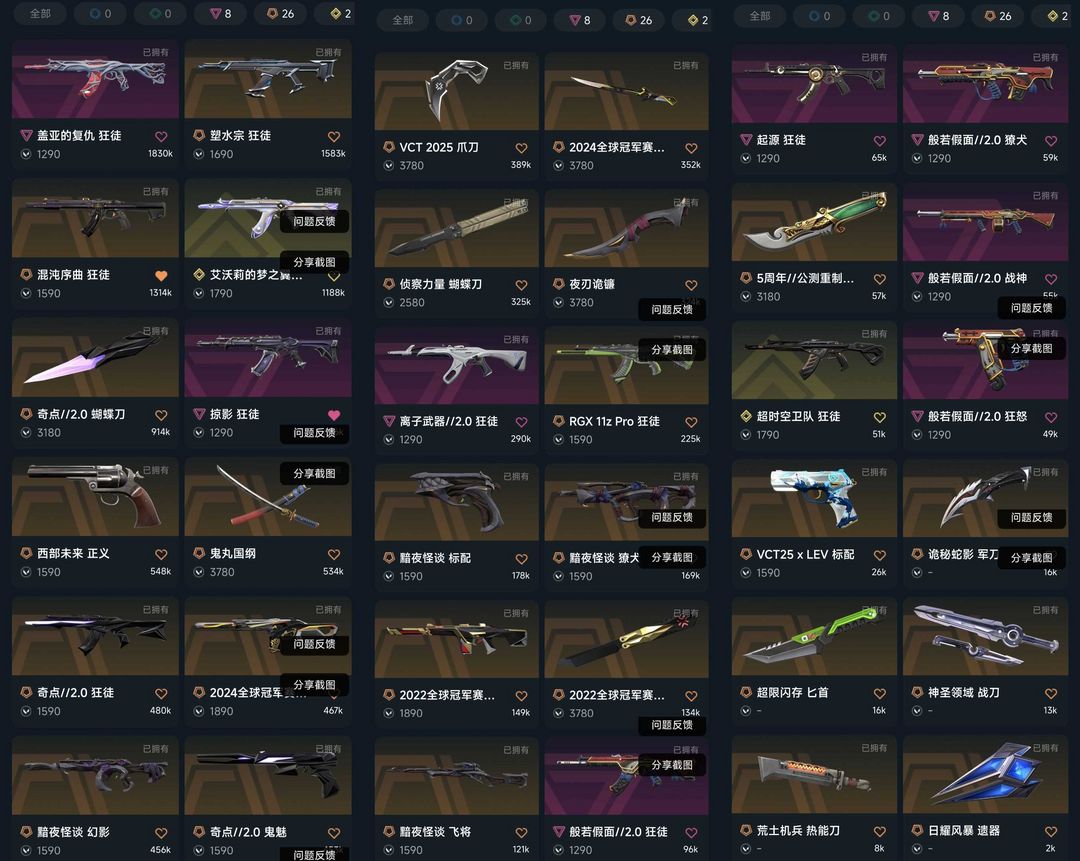This screenshot has height=861, width=1080.
Task: Click the heart on RGX 11z Pro 狂徒
Action: [x=692, y=422]
